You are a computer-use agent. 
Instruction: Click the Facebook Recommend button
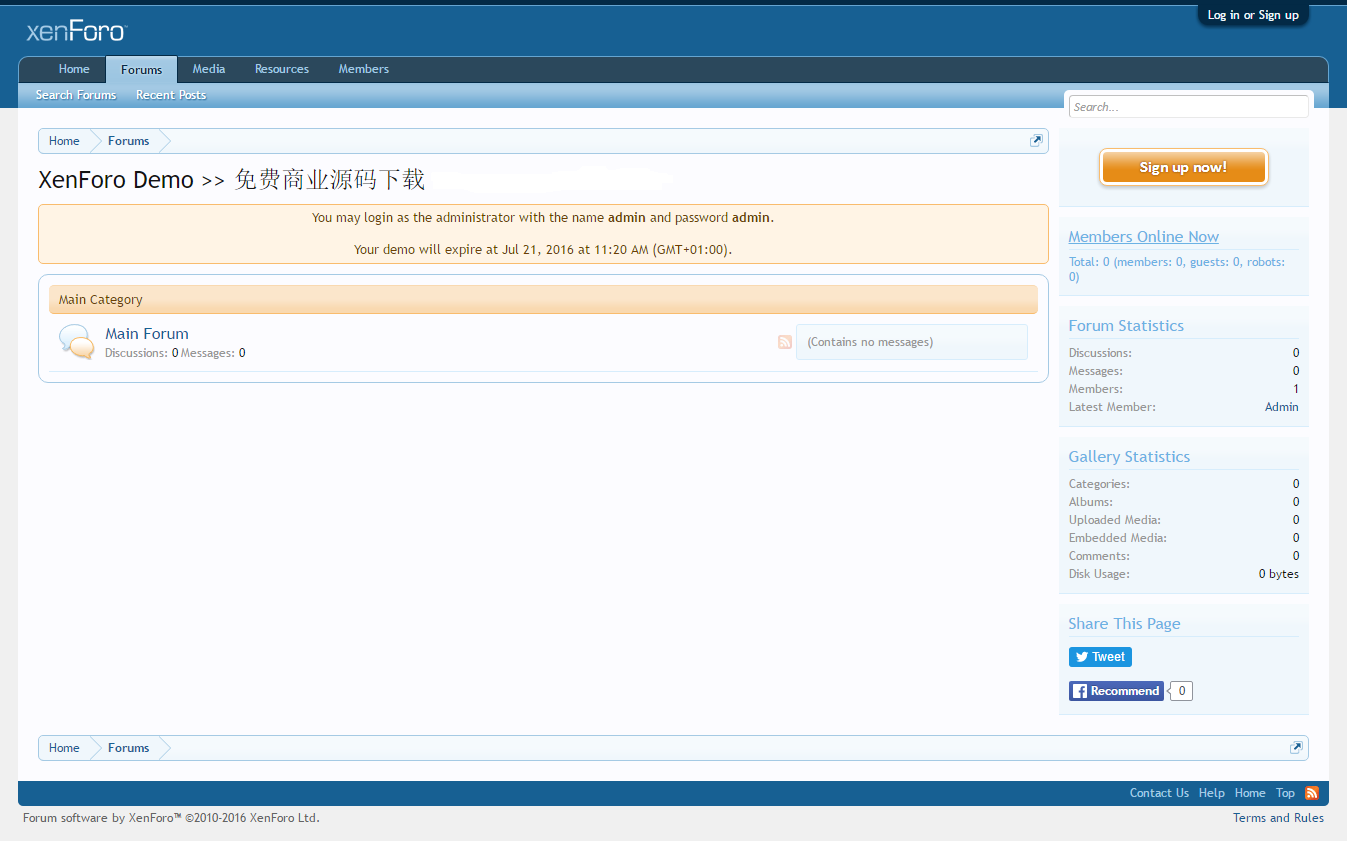1116,691
